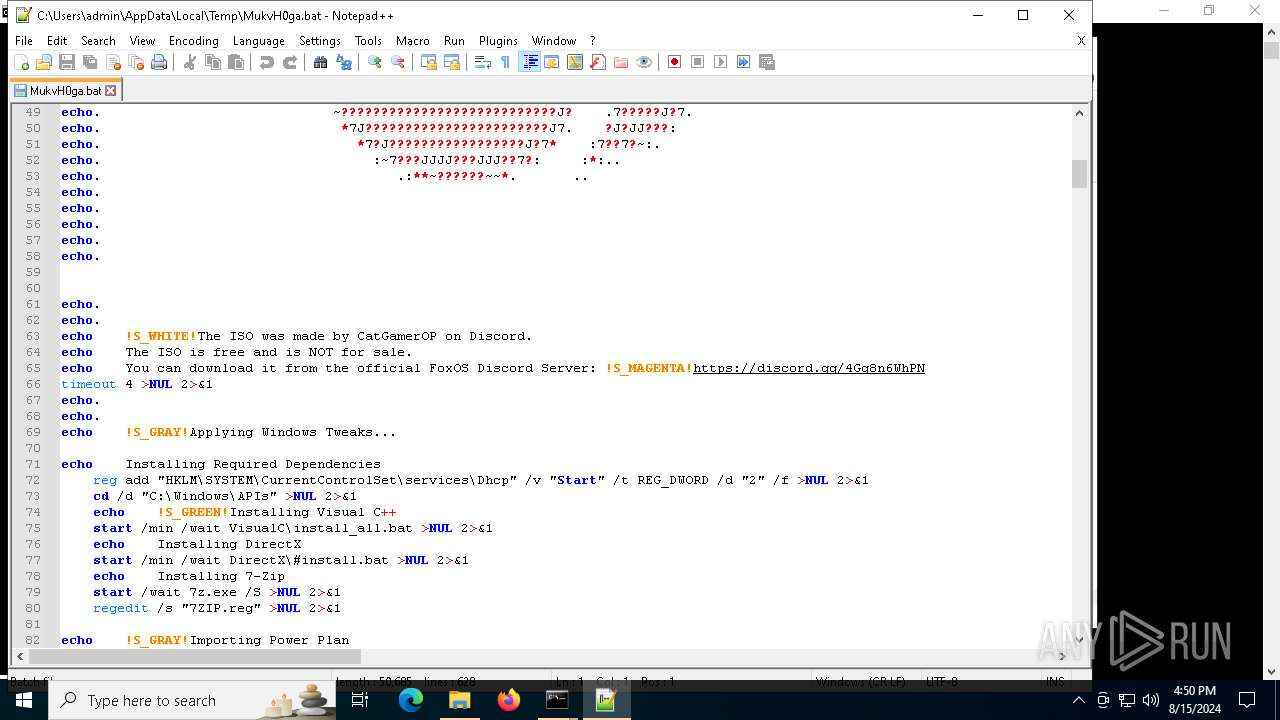Viewport: 1280px width, 720px height.
Task: Click the Save All toolbar icon
Action: (90, 62)
